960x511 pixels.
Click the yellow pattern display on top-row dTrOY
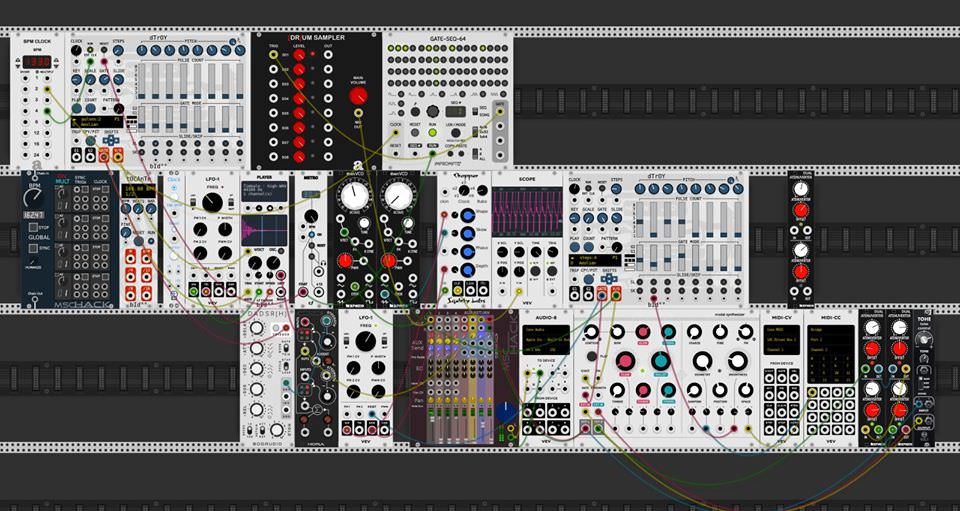[x=97, y=122]
